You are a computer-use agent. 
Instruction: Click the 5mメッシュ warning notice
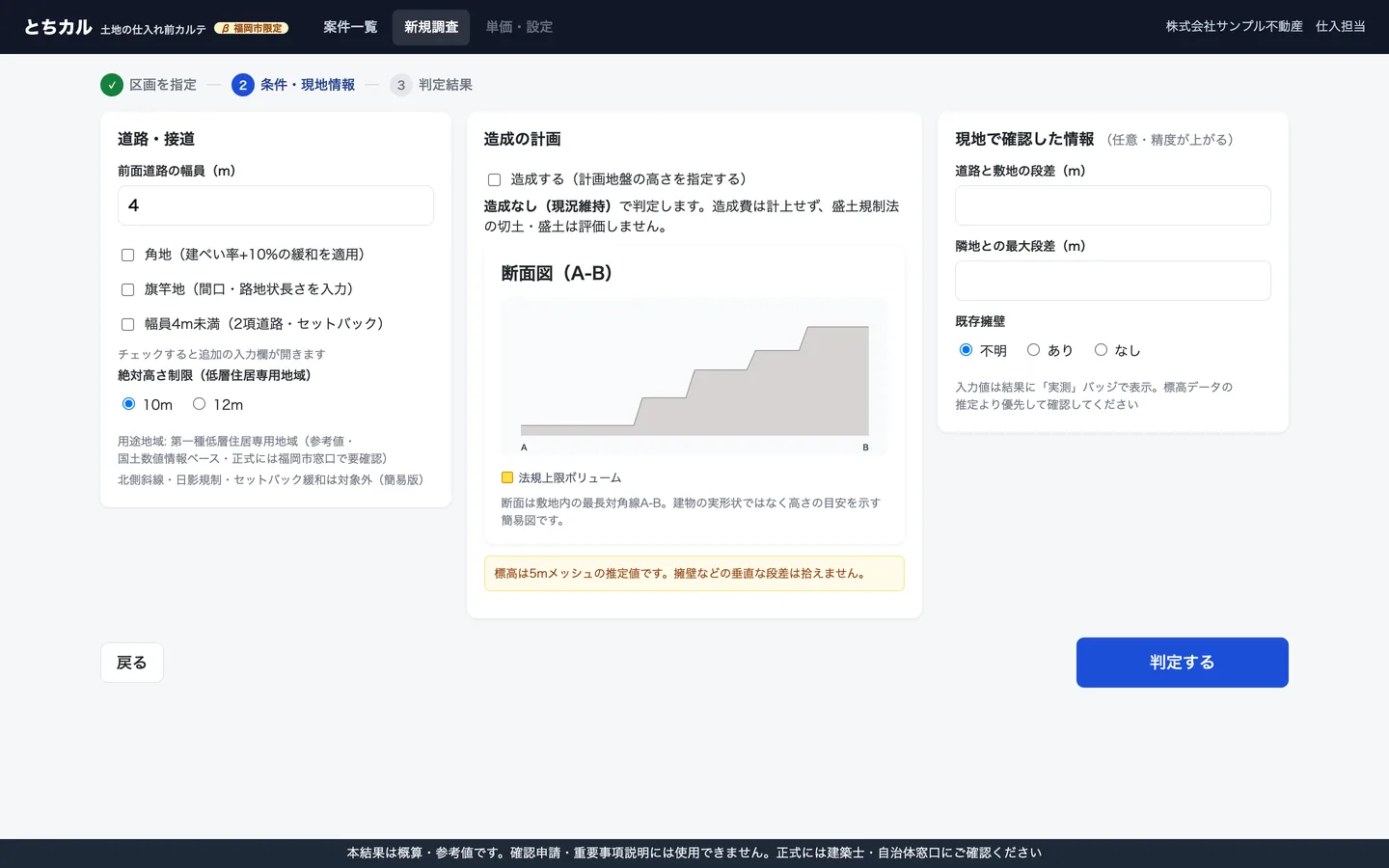coord(694,573)
